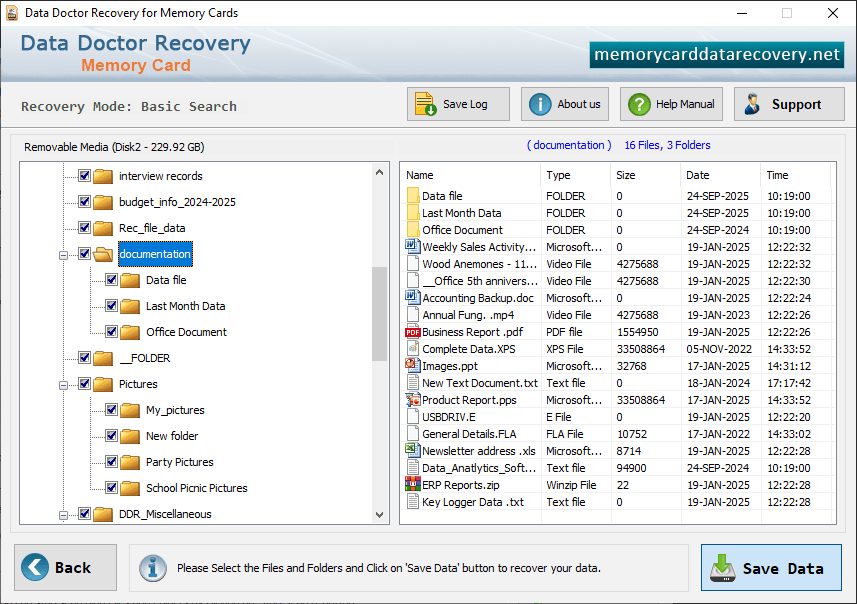Click the Save Data drive icon
Screen dimensions: 857x604
pyautogui.click(x=723, y=568)
